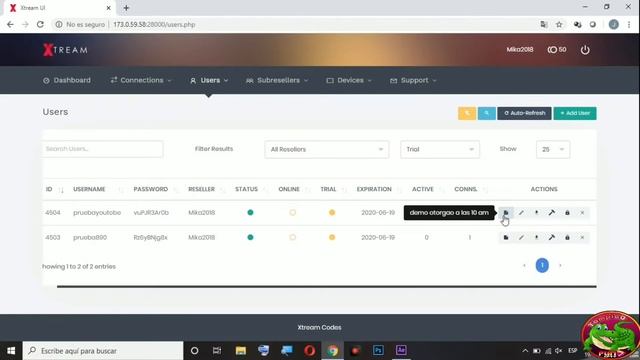Viewport: 640px width, 360px height.
Task: Expand the Support menu
Action: coord(413,80)
